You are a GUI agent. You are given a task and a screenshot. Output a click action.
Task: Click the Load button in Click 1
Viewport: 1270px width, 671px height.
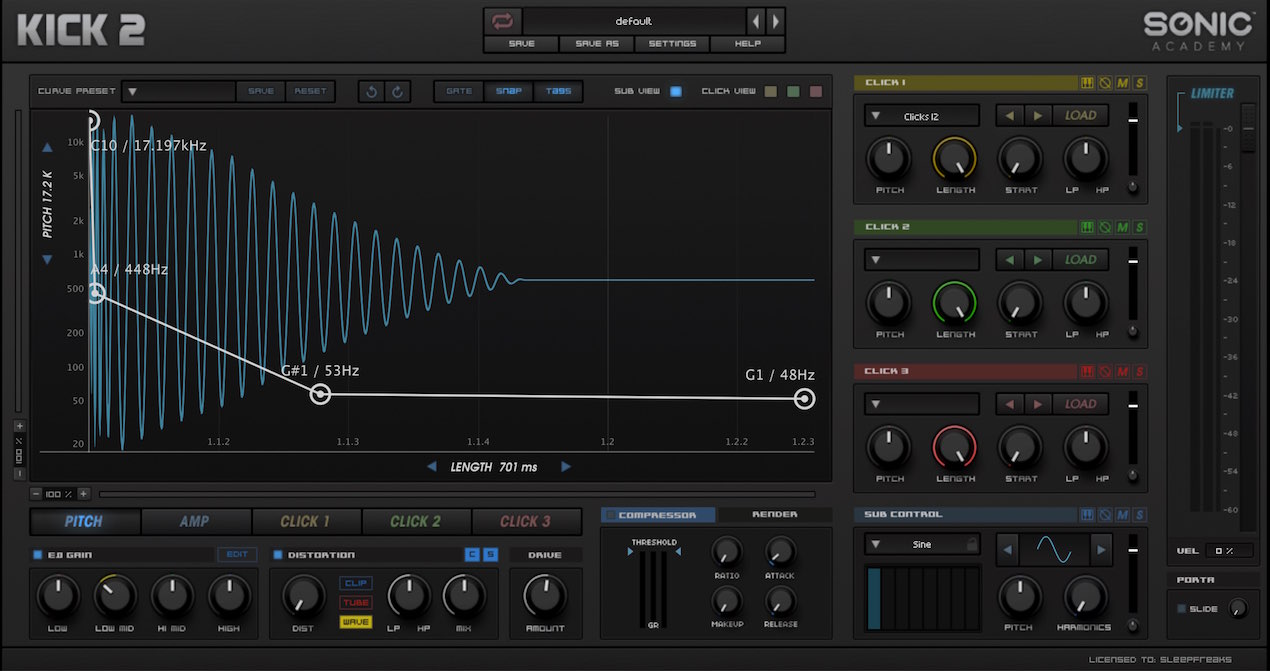1080,116
